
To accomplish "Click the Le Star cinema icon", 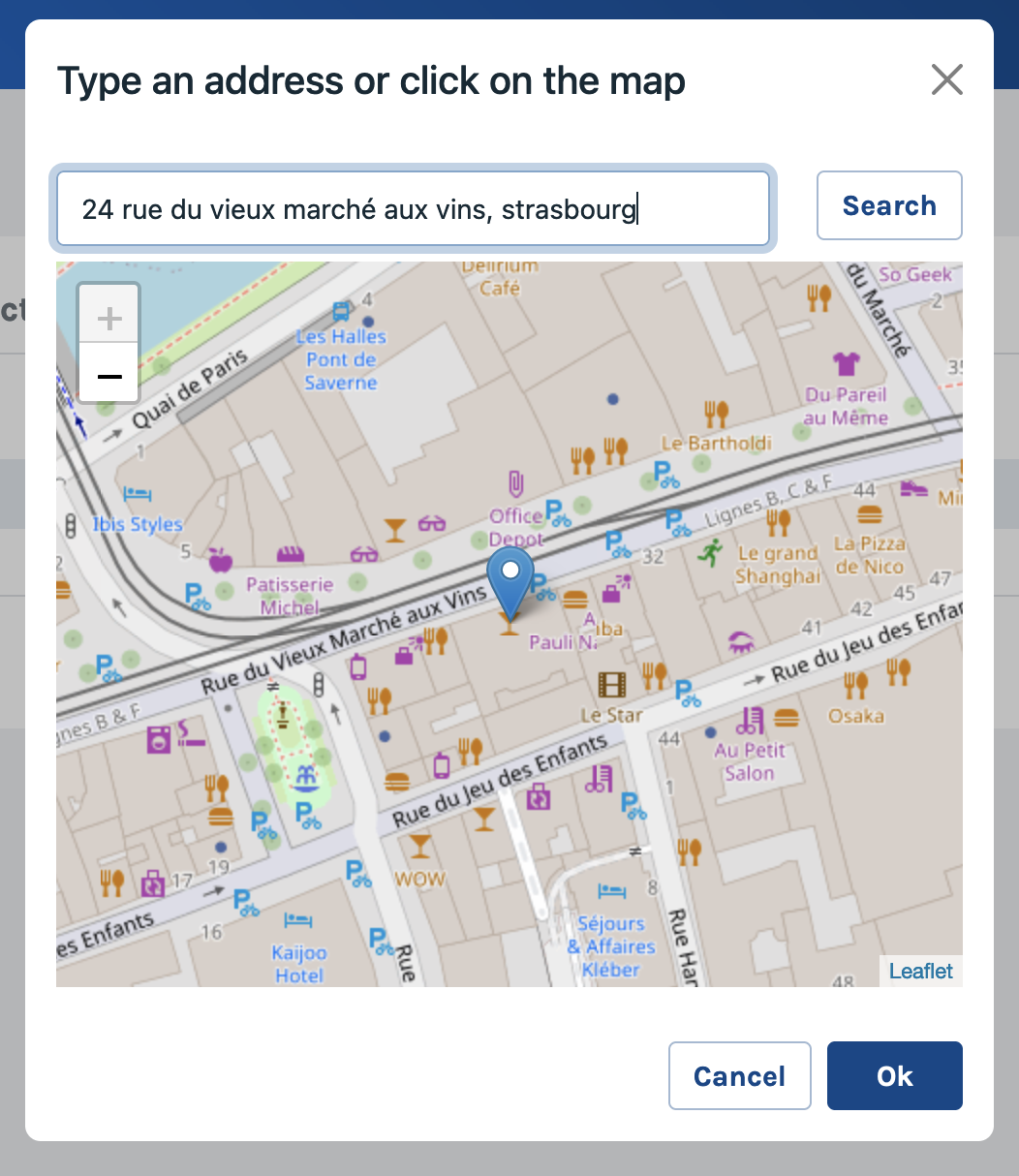I will point(612,686).
